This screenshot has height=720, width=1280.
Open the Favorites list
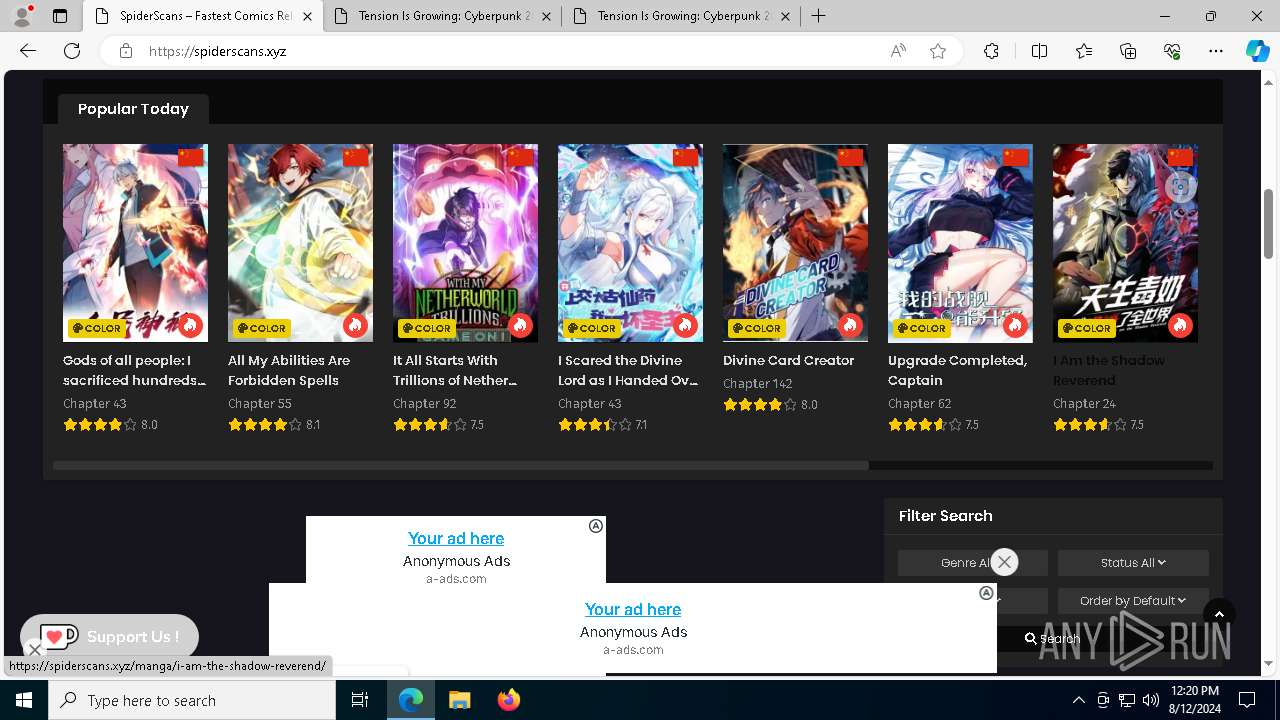pyautogui.click(x=1084, y=51)
